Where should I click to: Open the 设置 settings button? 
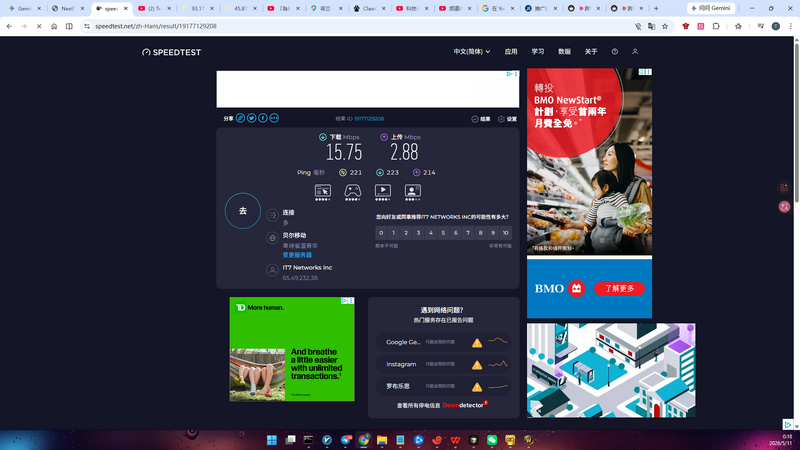tap(507, 119)
